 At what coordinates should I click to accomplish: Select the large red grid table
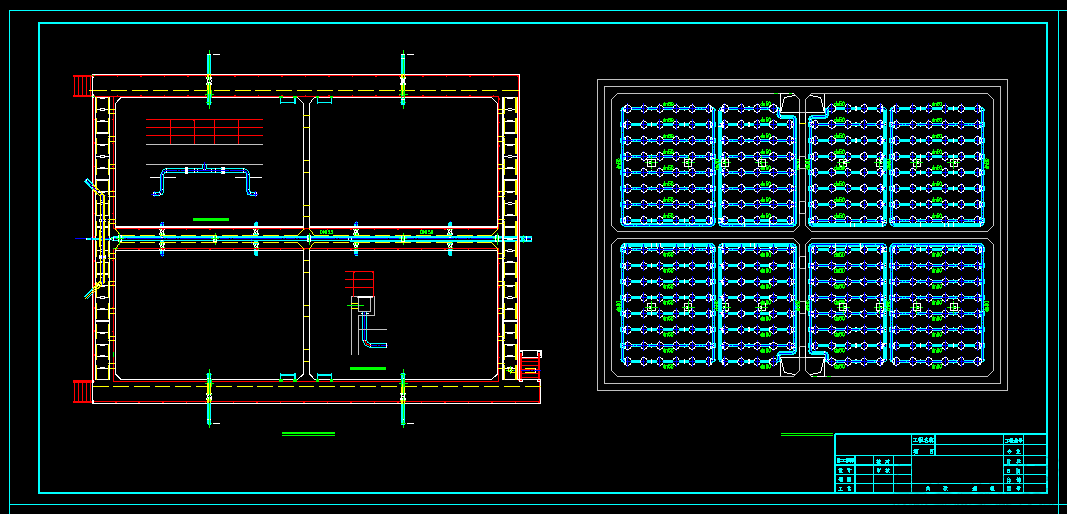[x=204, y=131]
